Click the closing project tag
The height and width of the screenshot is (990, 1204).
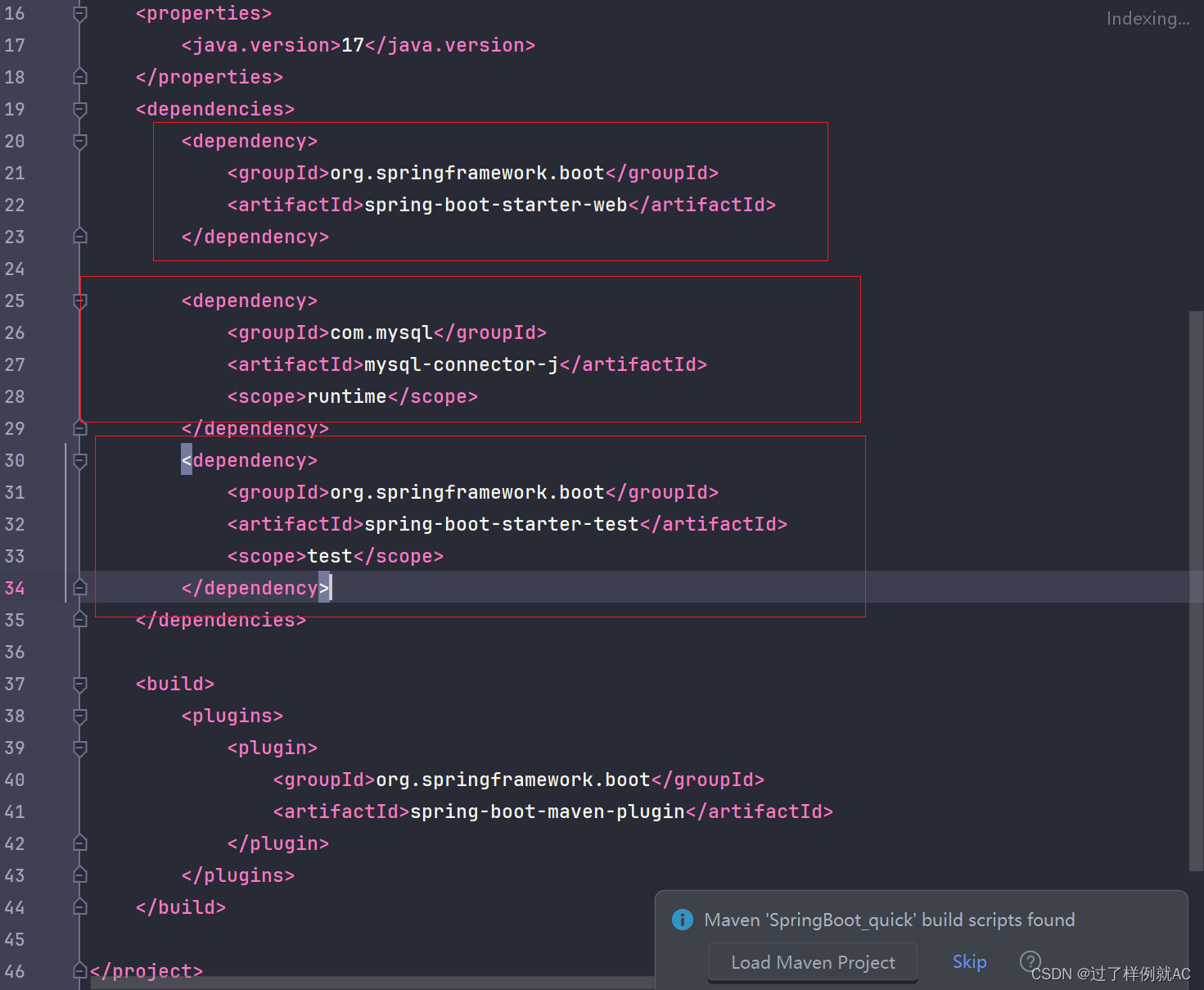pos(147,971)
